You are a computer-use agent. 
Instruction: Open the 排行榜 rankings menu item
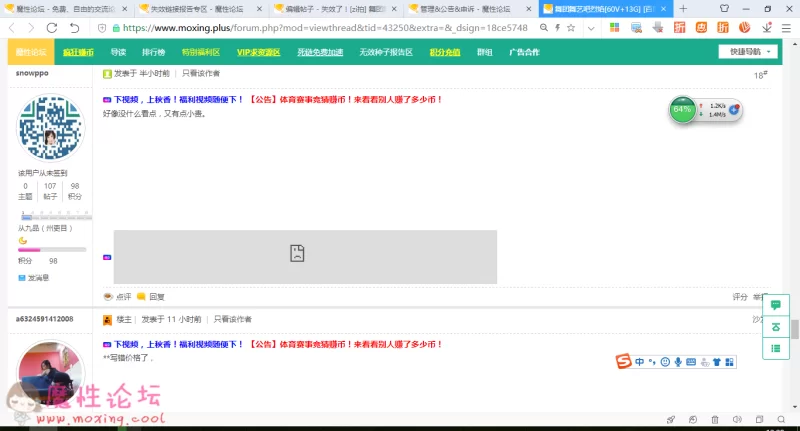pyautogui.click(x=153, y=52)
